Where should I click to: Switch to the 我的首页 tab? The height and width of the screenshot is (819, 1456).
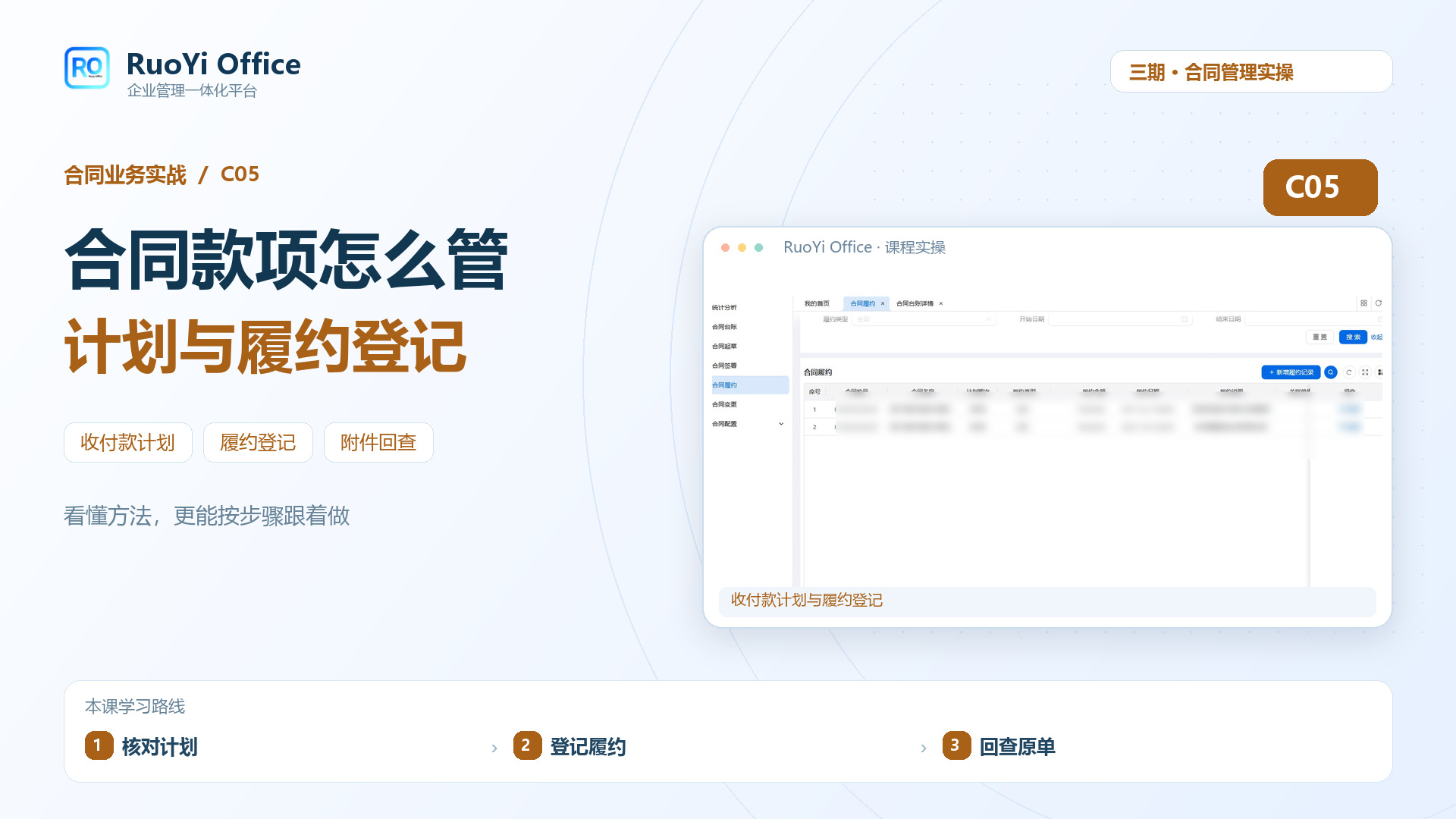tap(817, 303)
